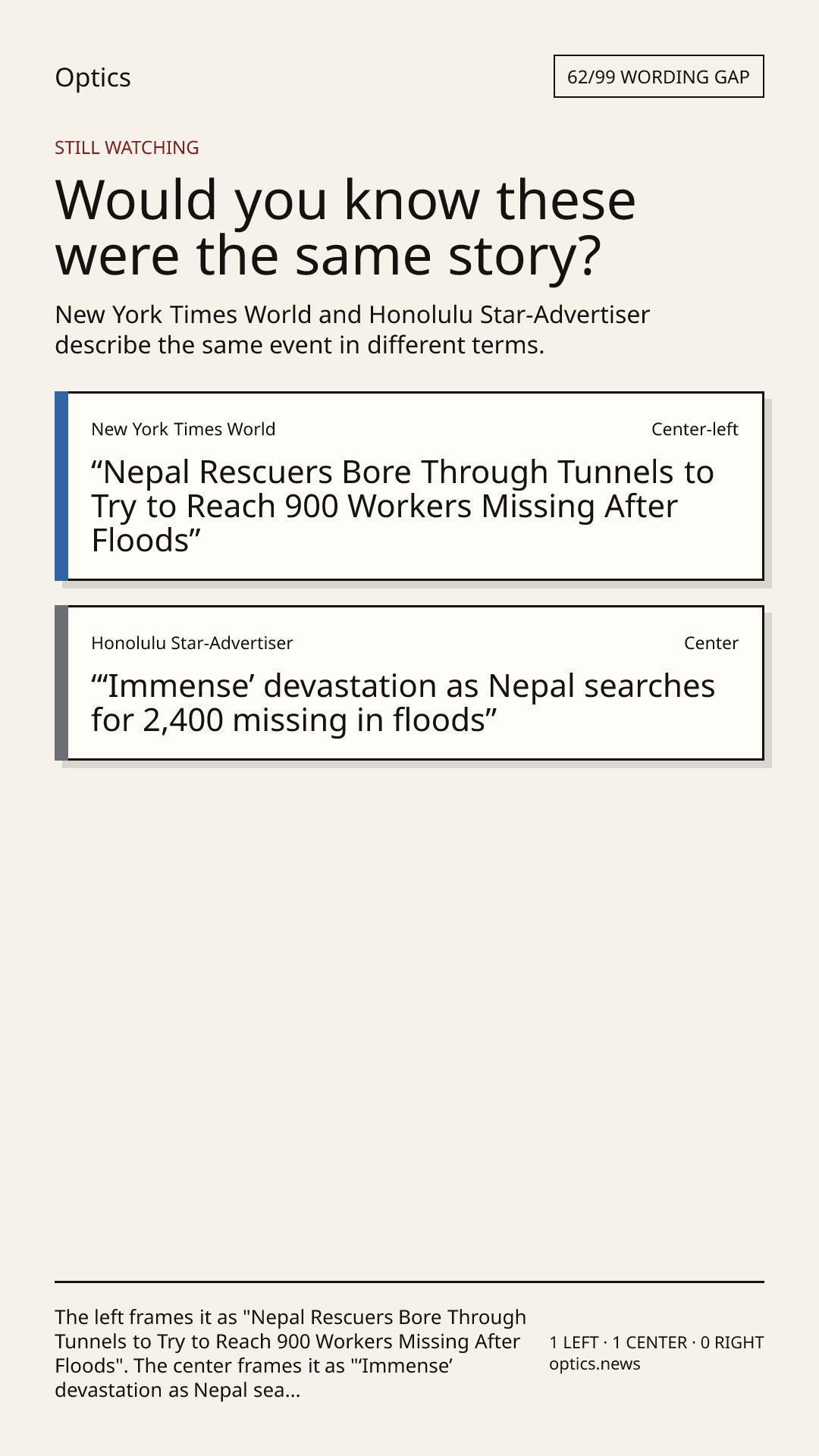The height and width of the screenshot is (1456, 819).
Task: Click the Optics logo text
Action: [93, 77]
